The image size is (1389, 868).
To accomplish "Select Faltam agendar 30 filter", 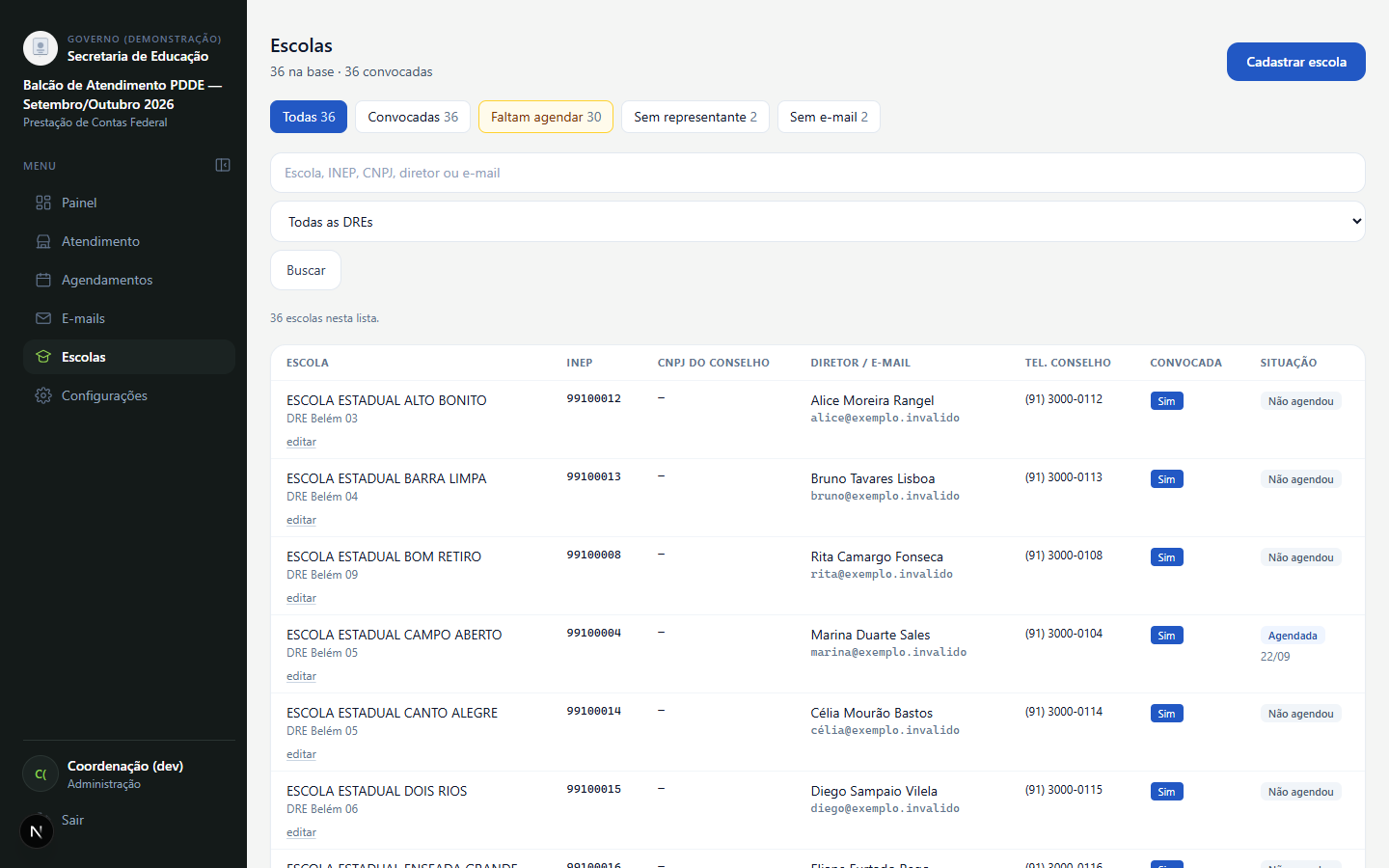I will click(546, 117).
